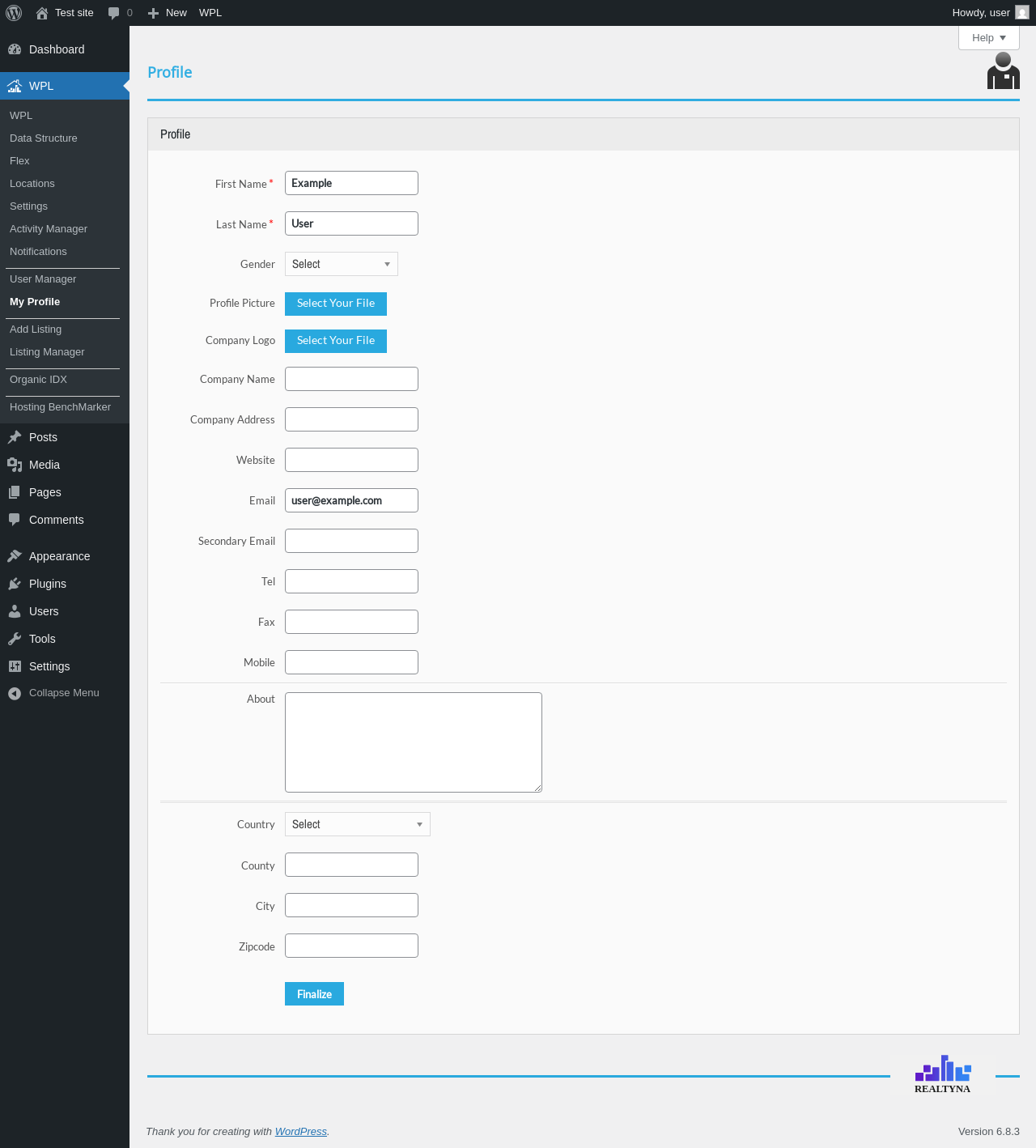This screenshot has height=1148, width=1036.
Task: Click the Last Name input field
Action: click(x=351, y=223)
